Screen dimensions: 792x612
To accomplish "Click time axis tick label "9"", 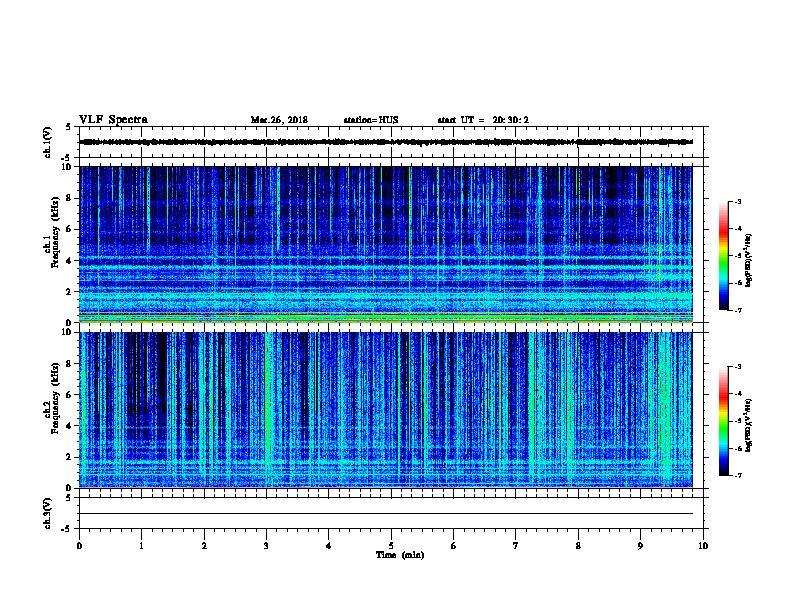I will pyautogui.click(x=640, y=546).
